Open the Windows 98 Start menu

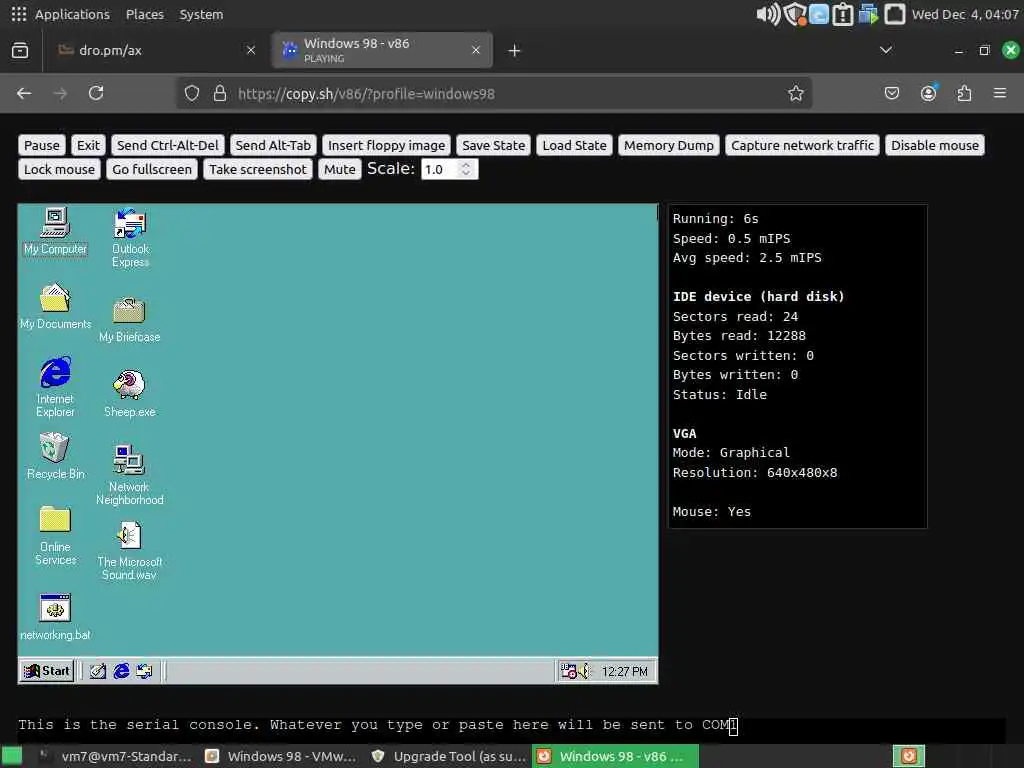point(46,671)
